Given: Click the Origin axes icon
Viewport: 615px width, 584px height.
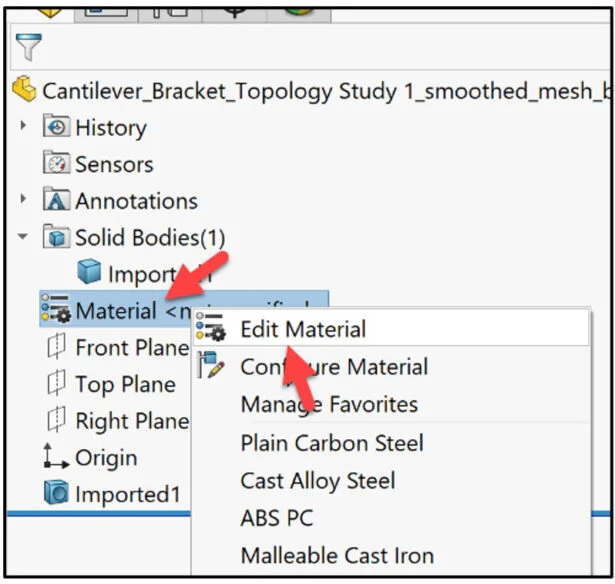Looking at the screenshot, I should 55,458.
